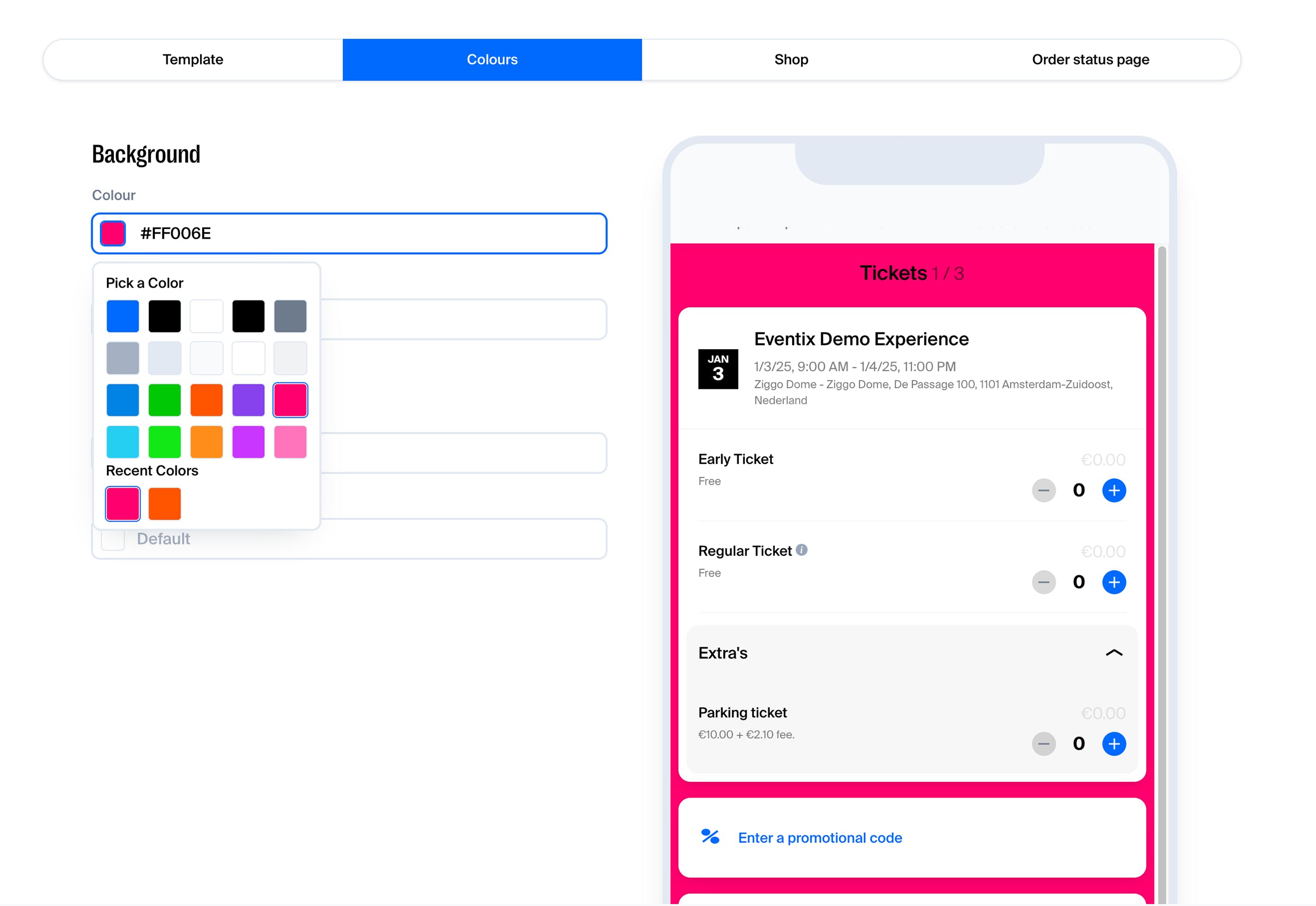Image resolution: width=1316 pixels, height=906 pixels.
Task: Choose the slate grey colour swatch
Action: (x=290, y=316)
